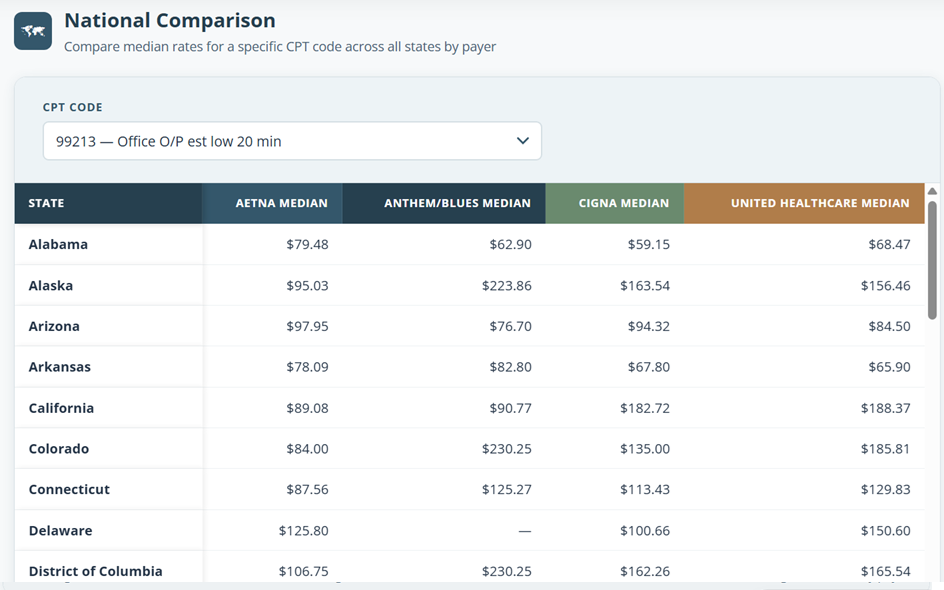This screenshot has width=944, height=590.
Task: Select the Alabama row label
Action: [58, 244]
